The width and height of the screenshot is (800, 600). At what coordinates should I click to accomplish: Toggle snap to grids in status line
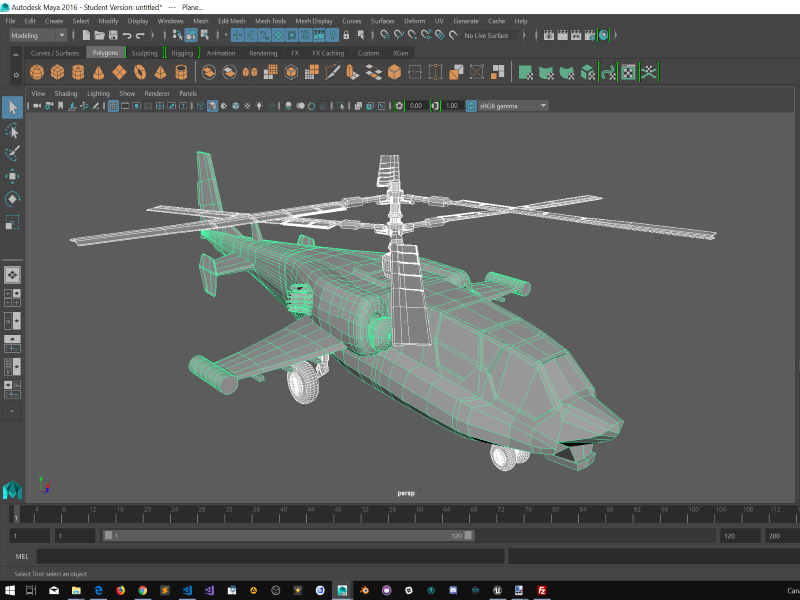(x=236, y=35)
